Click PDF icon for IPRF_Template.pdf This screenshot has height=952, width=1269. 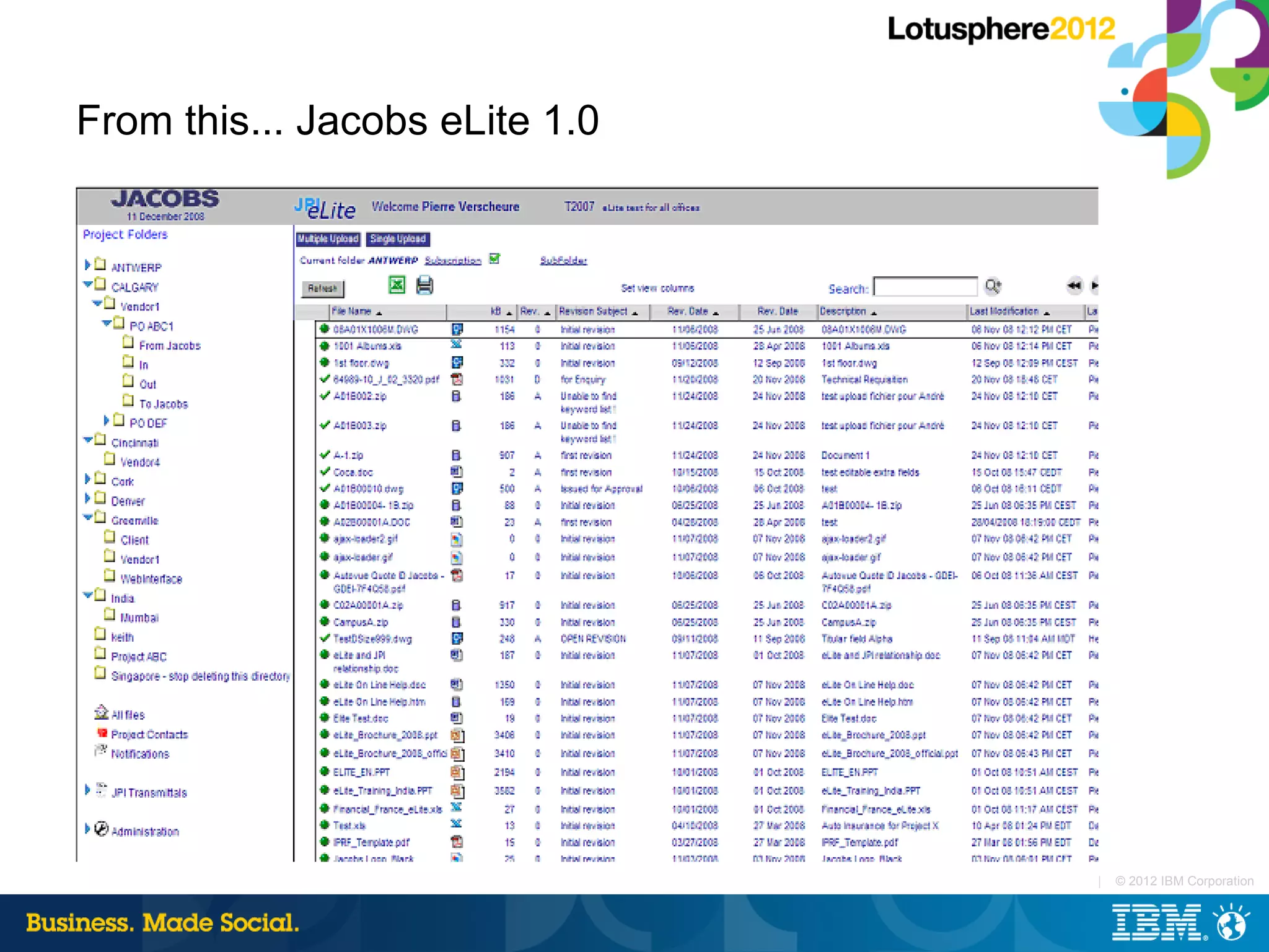[457, 842]
